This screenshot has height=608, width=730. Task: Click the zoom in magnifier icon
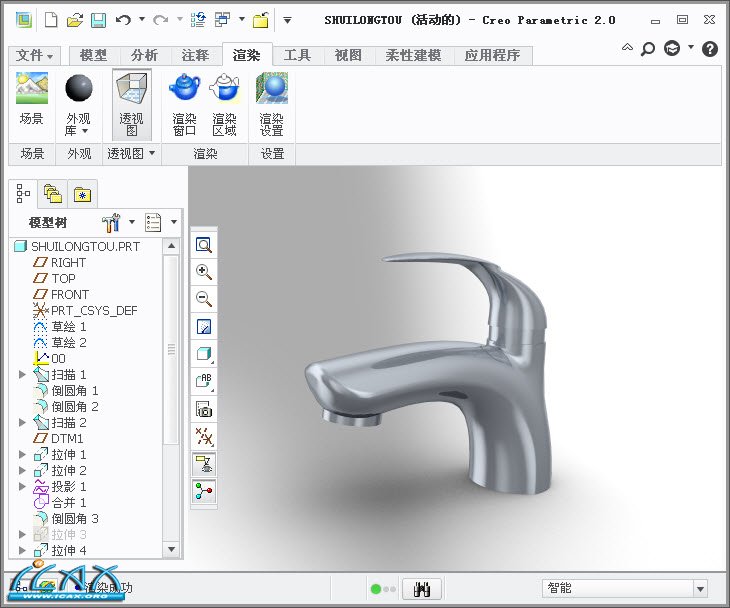coord(204,272)
